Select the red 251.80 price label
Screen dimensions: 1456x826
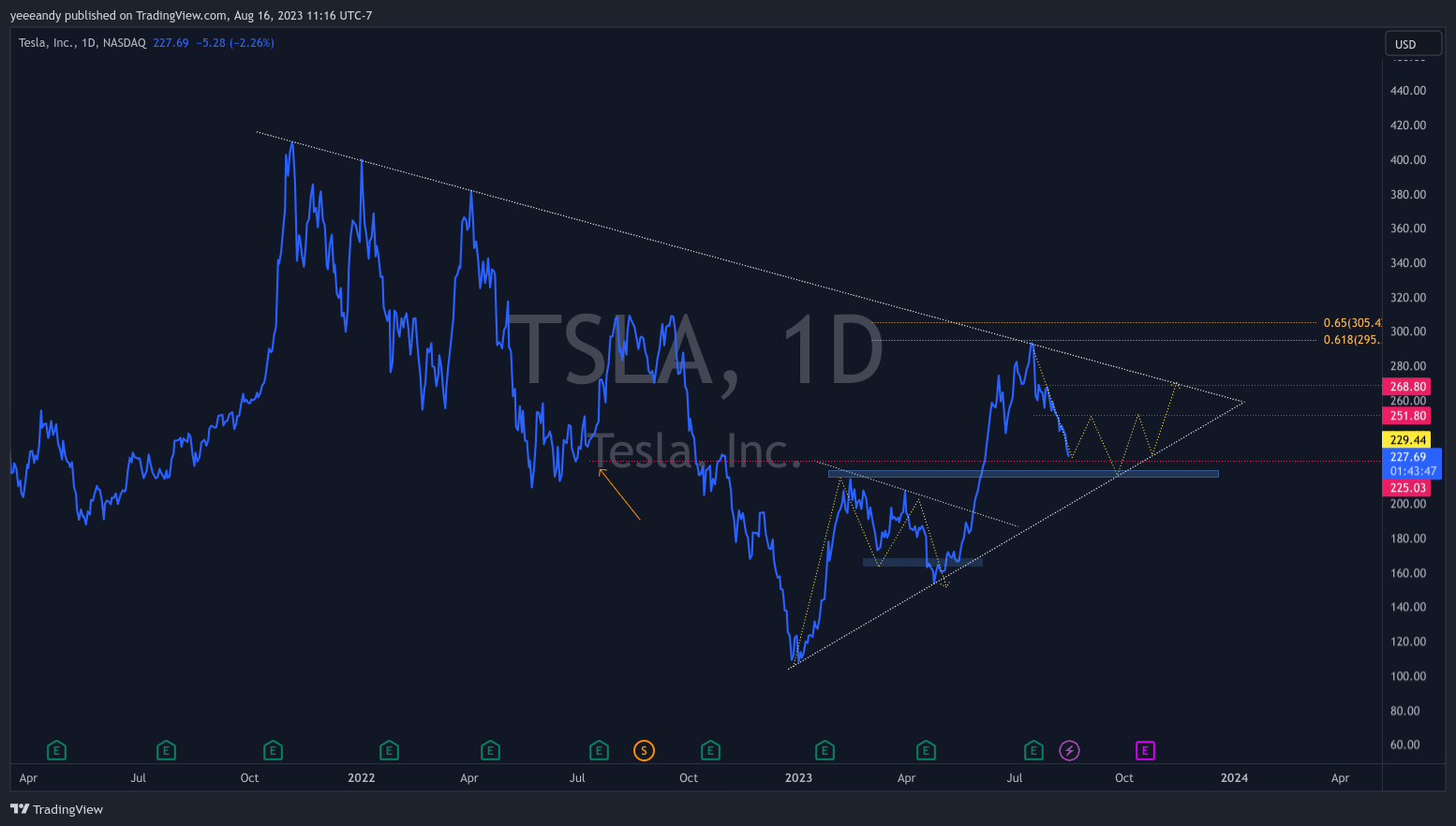pyautogui.click(x=1407, y=416)
